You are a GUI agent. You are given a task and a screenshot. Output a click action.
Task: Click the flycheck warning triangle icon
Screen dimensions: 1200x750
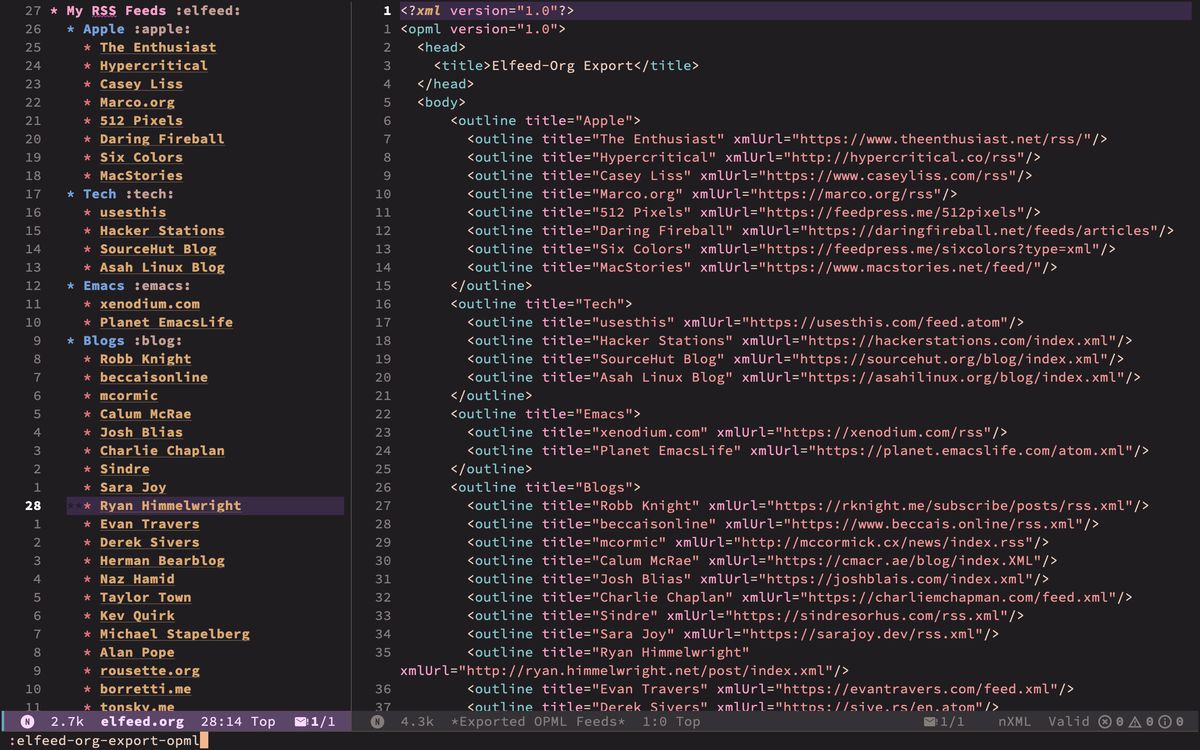coord(1136,721)
